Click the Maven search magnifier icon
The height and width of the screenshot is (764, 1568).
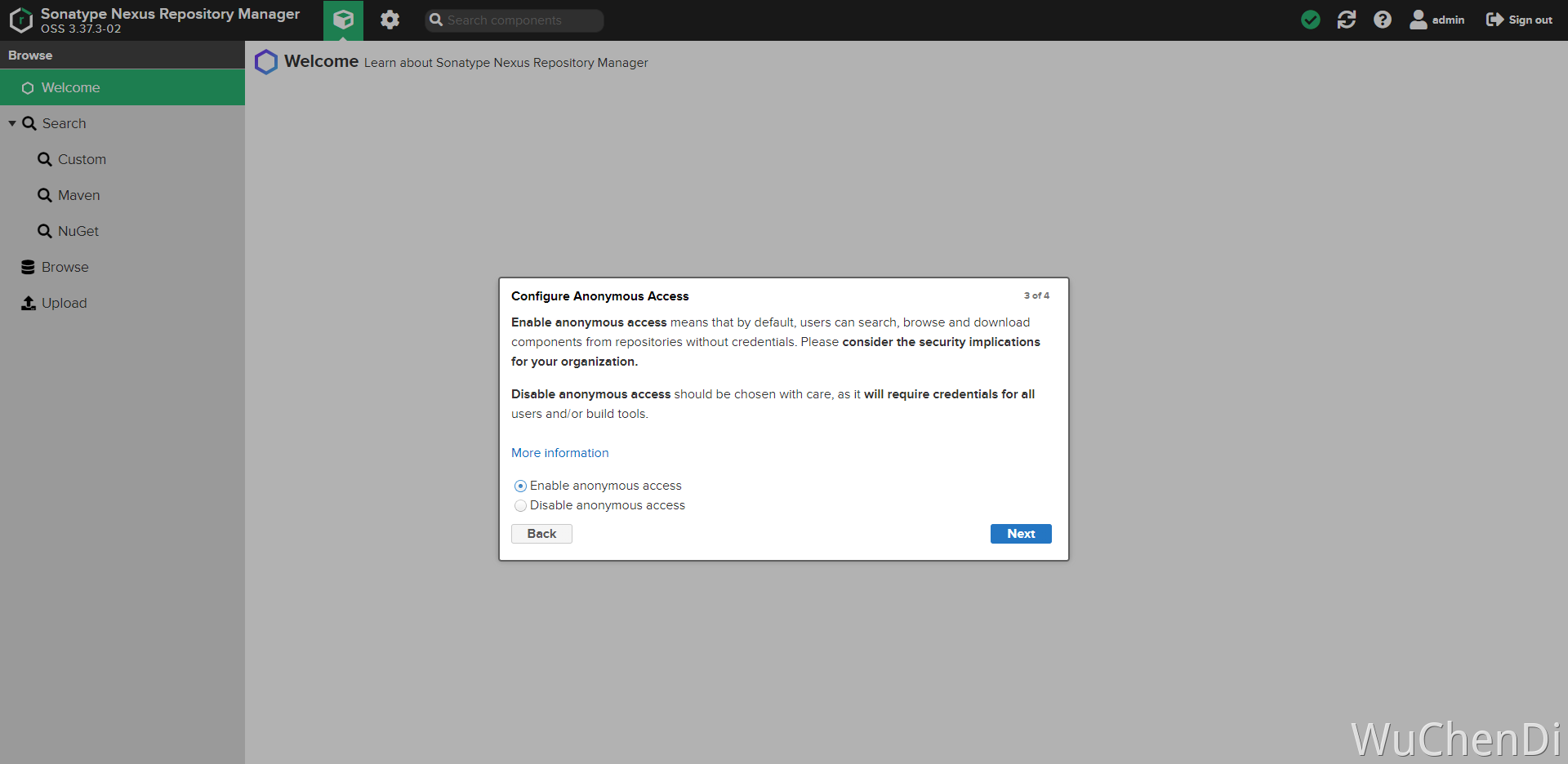45,195
